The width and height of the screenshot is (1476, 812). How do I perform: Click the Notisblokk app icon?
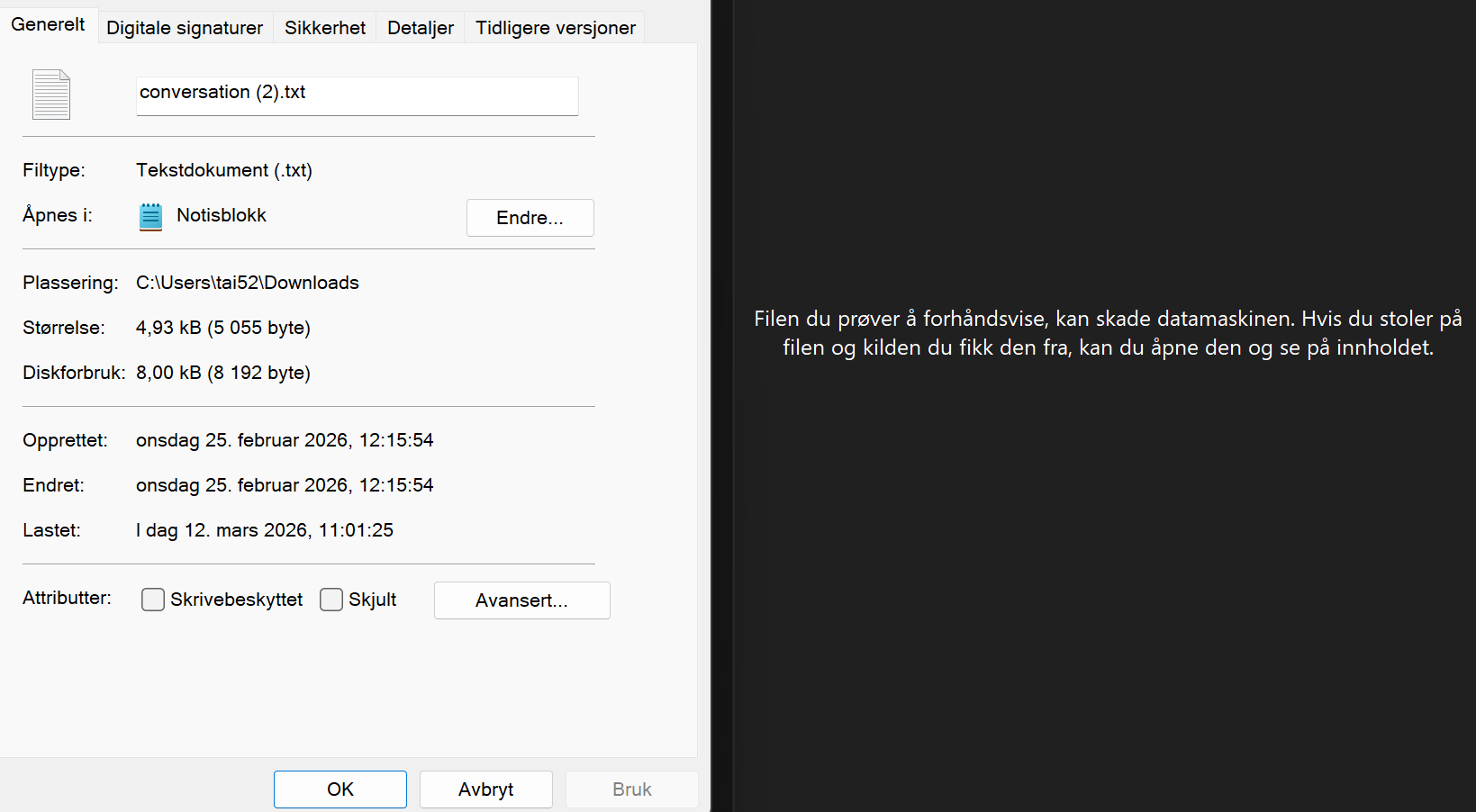point(151,217)
